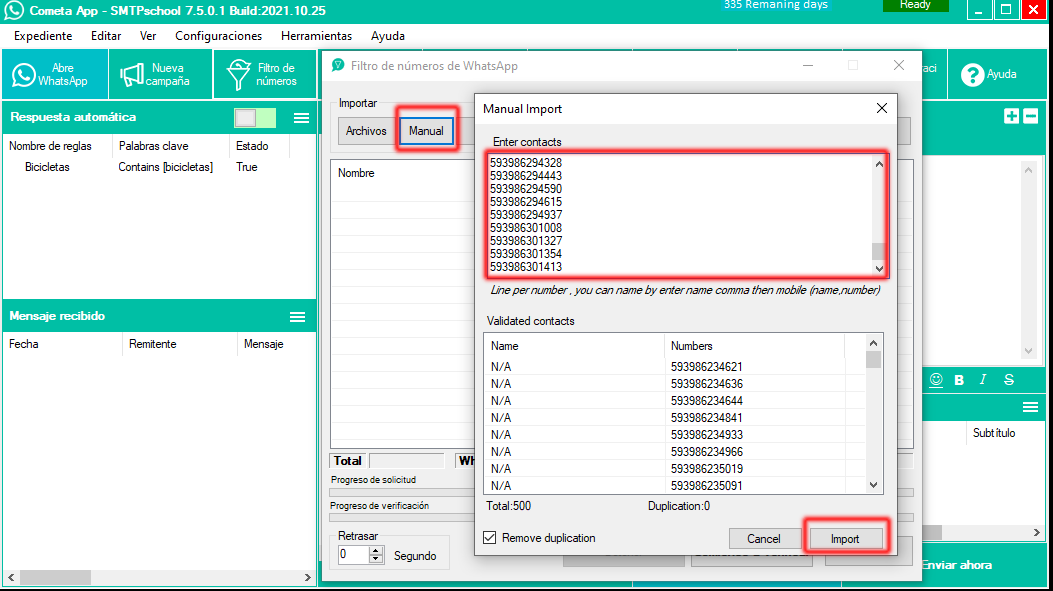Click the Nombre de reglas column header
This screenshot has width=1053, height=591.
[x=58, y=146]
